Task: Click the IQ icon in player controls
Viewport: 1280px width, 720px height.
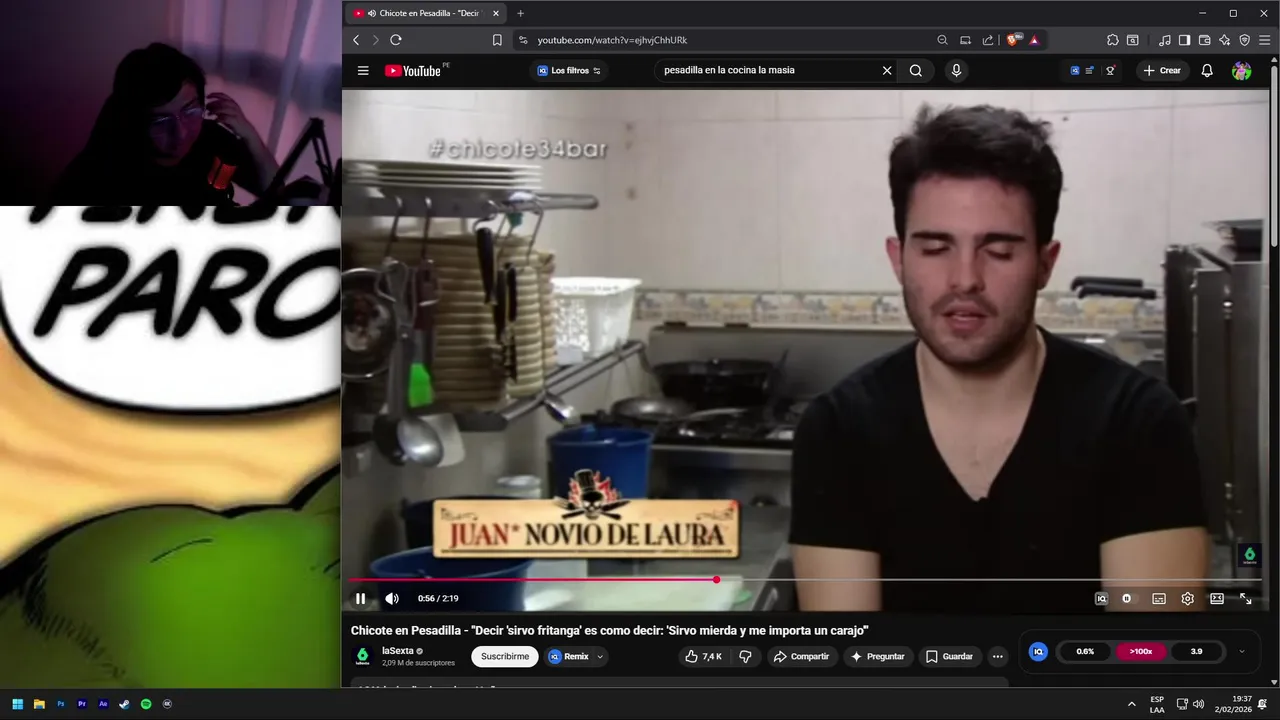Action: (x=1101, y=599)
